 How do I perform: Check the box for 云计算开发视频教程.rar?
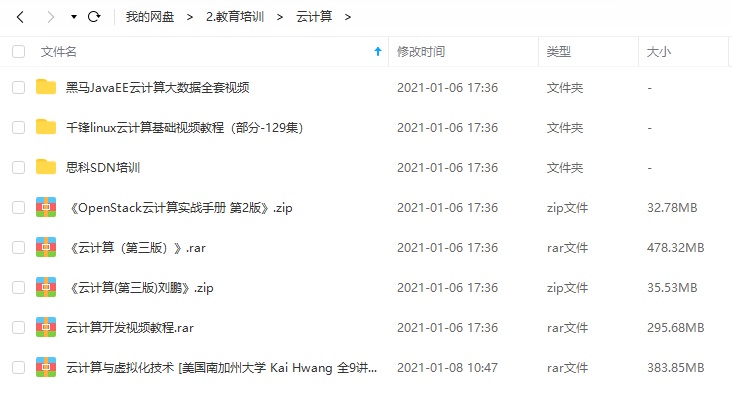pos(18,327)
